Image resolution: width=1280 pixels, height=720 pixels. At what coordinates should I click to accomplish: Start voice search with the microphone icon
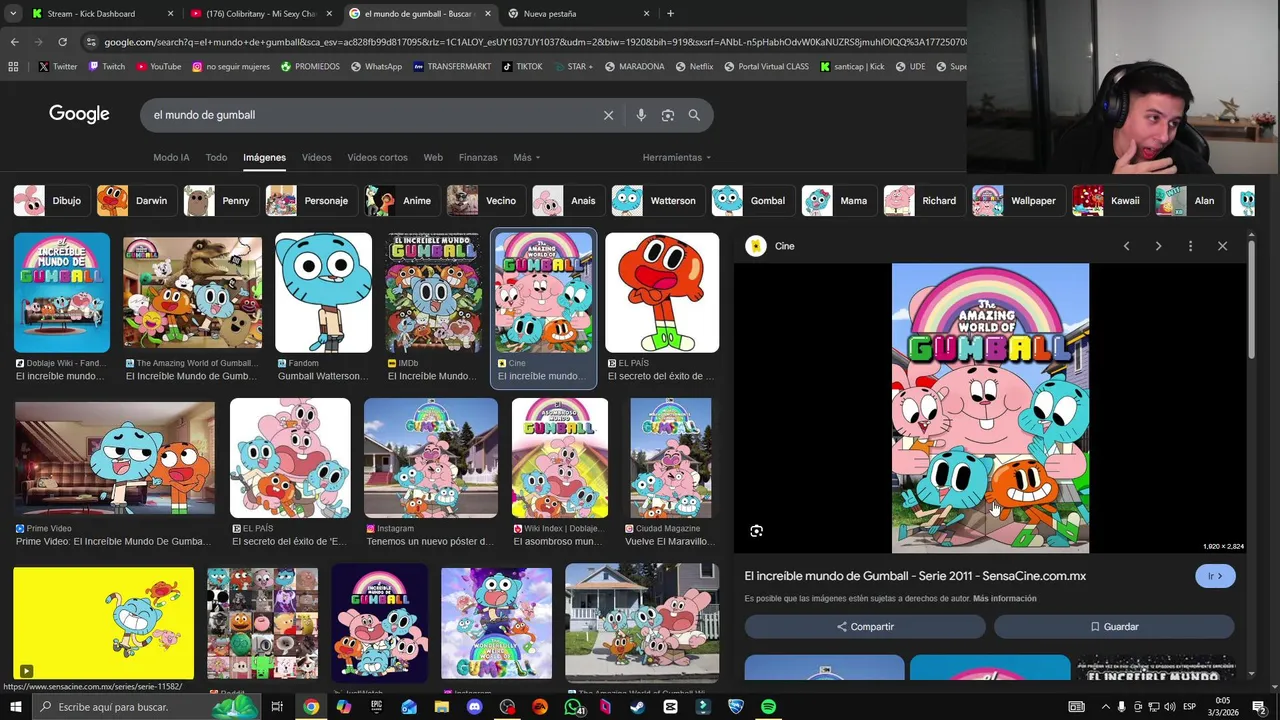click(641, 115)
